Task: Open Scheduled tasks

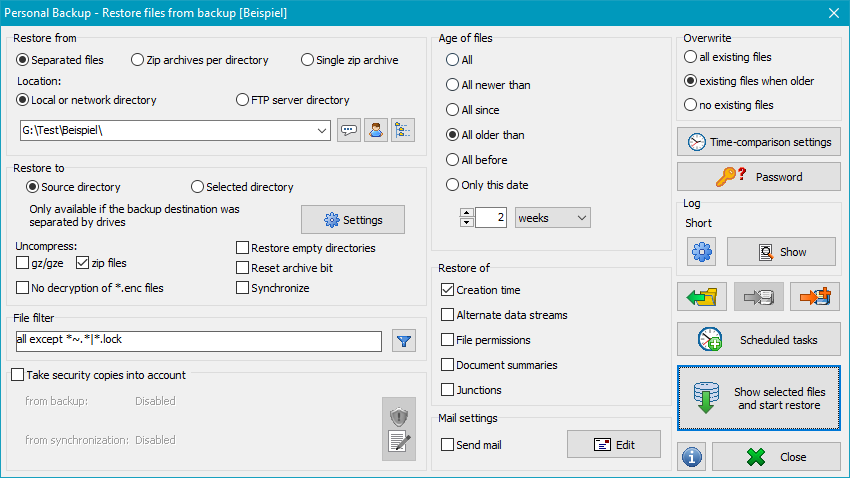Action: click(x=758, y=340)
